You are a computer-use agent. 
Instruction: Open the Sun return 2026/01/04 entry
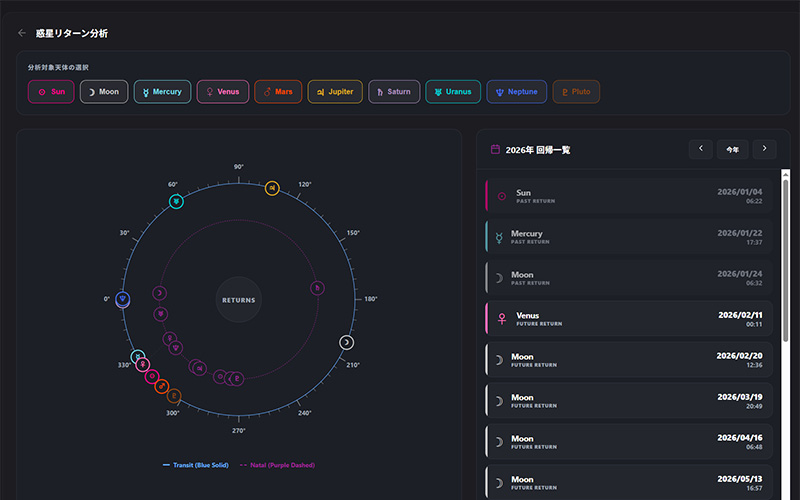[629, 196]
